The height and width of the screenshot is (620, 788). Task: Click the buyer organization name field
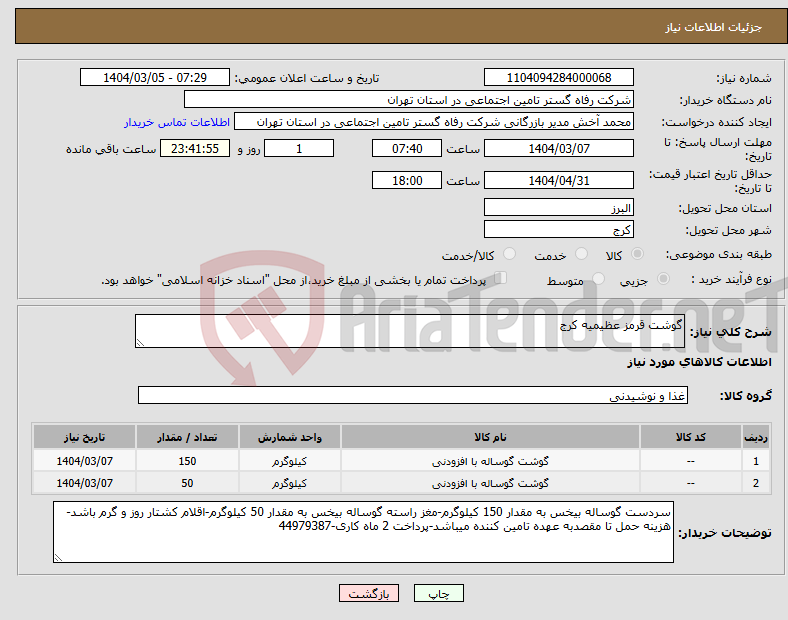(409, 99)
